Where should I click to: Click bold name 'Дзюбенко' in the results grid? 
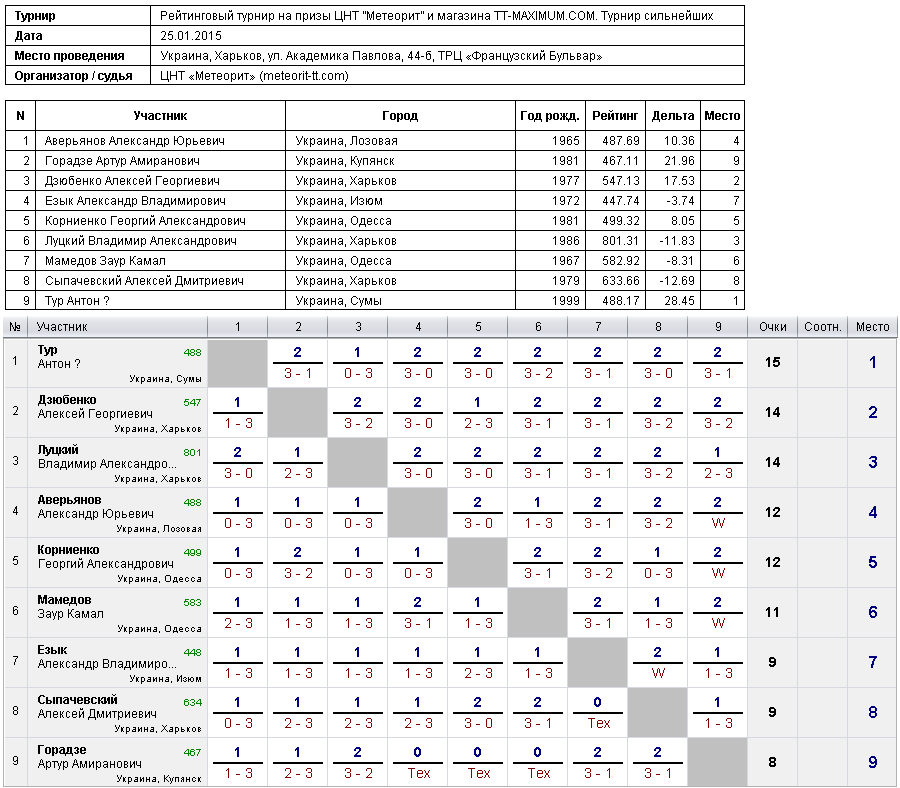click(67, 400)
